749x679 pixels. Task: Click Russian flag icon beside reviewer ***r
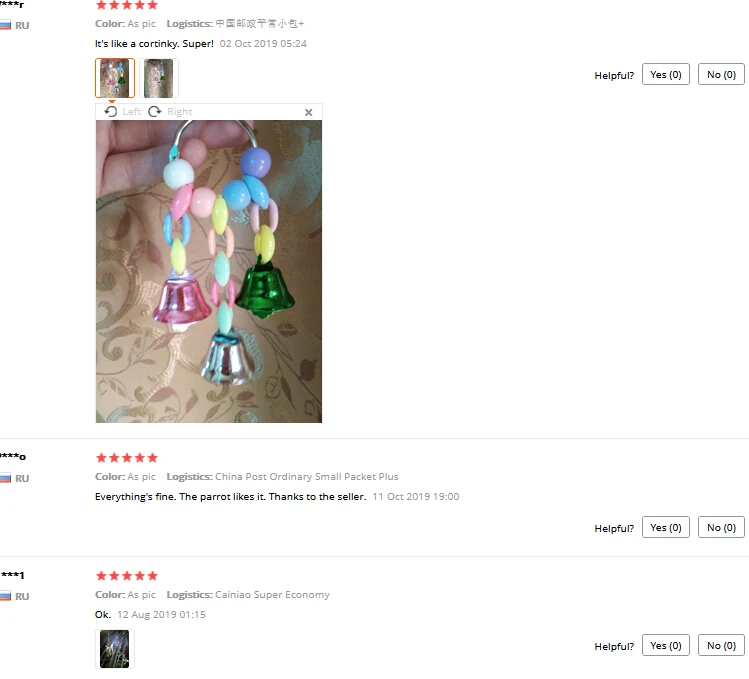click(5, 25)
